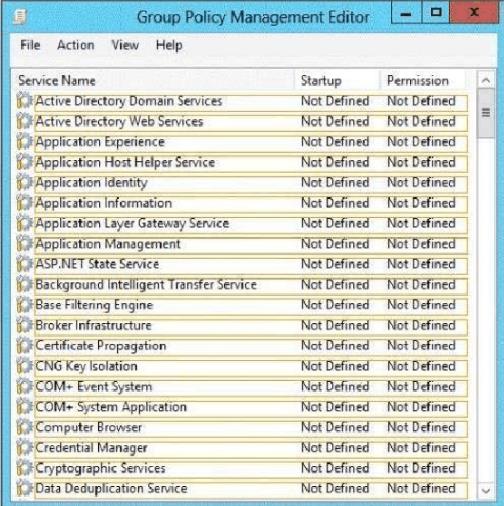The height and width of the screenshot is (506, 504).
Task: Click the icon next to CNG Key Isolation
Action: [x=25, y=366]
